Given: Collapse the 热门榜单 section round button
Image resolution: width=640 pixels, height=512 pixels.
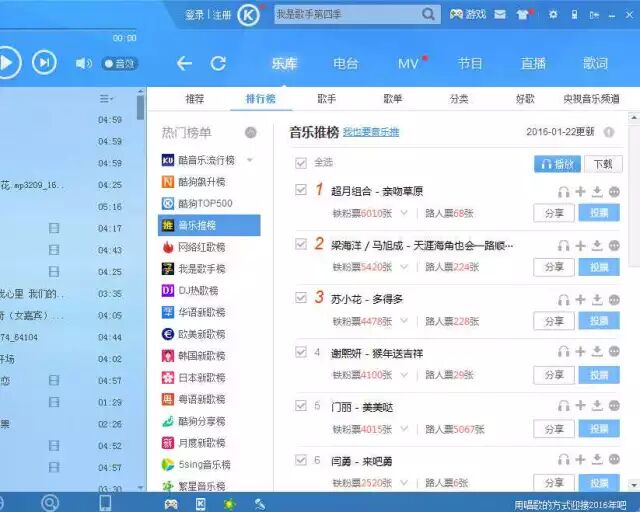Looking at the screenshot, I should point(251,133).
